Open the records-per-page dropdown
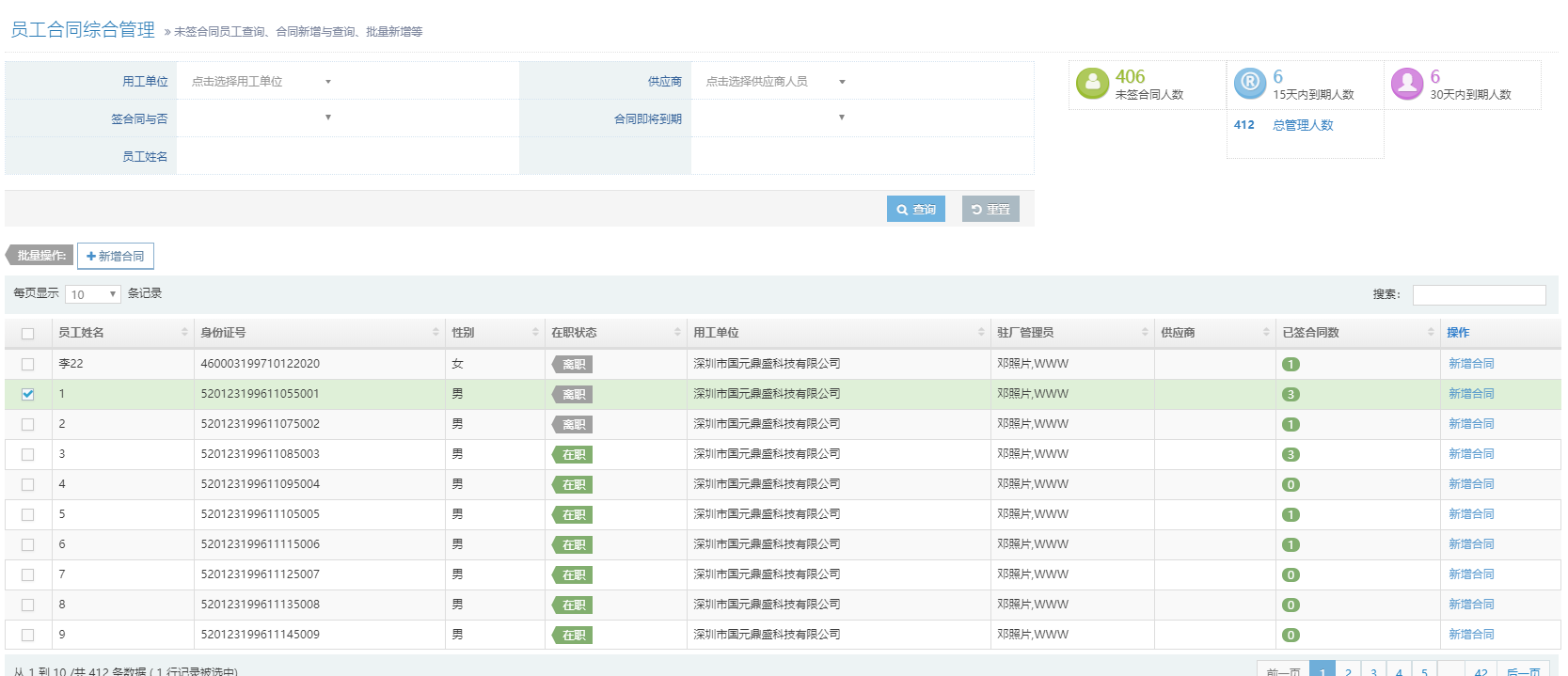 coord(92,294)
